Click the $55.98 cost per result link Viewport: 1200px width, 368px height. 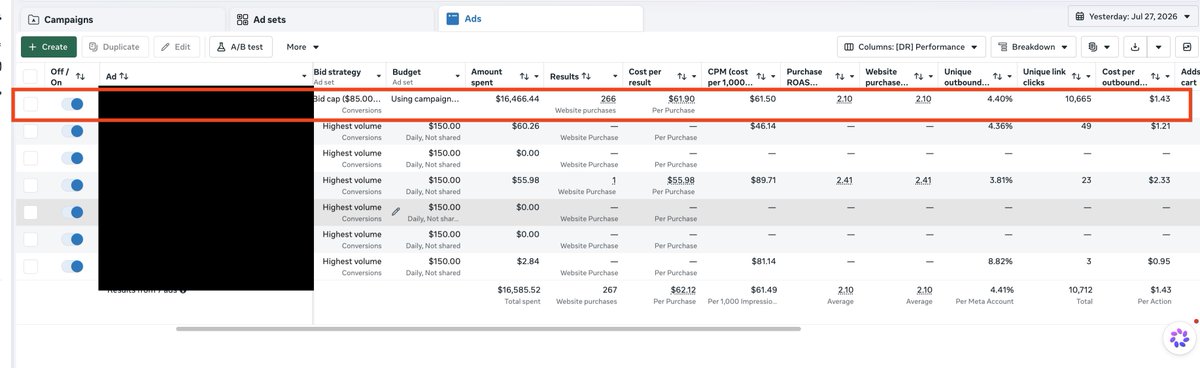(681, 180)
